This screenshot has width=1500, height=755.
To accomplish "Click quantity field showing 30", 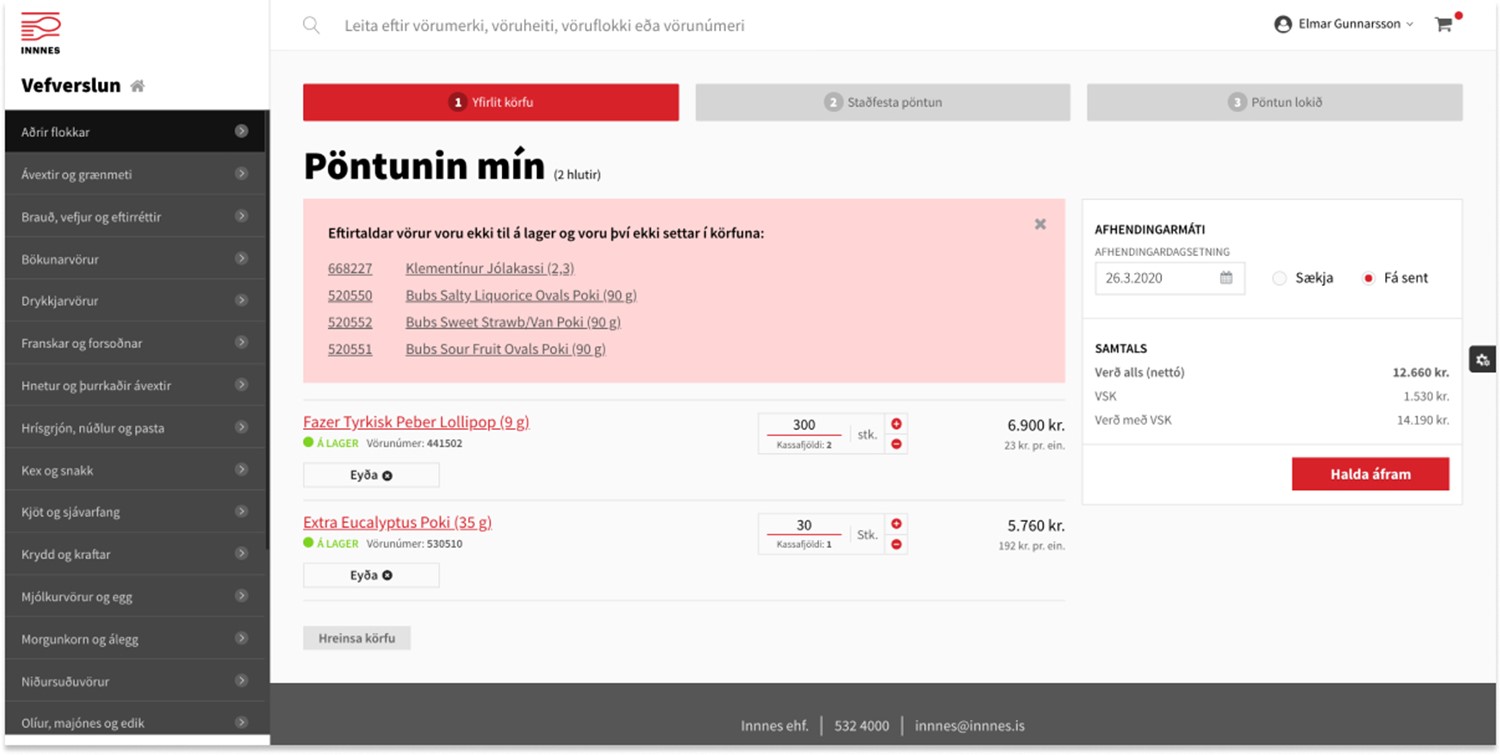I will click(804, 525).
